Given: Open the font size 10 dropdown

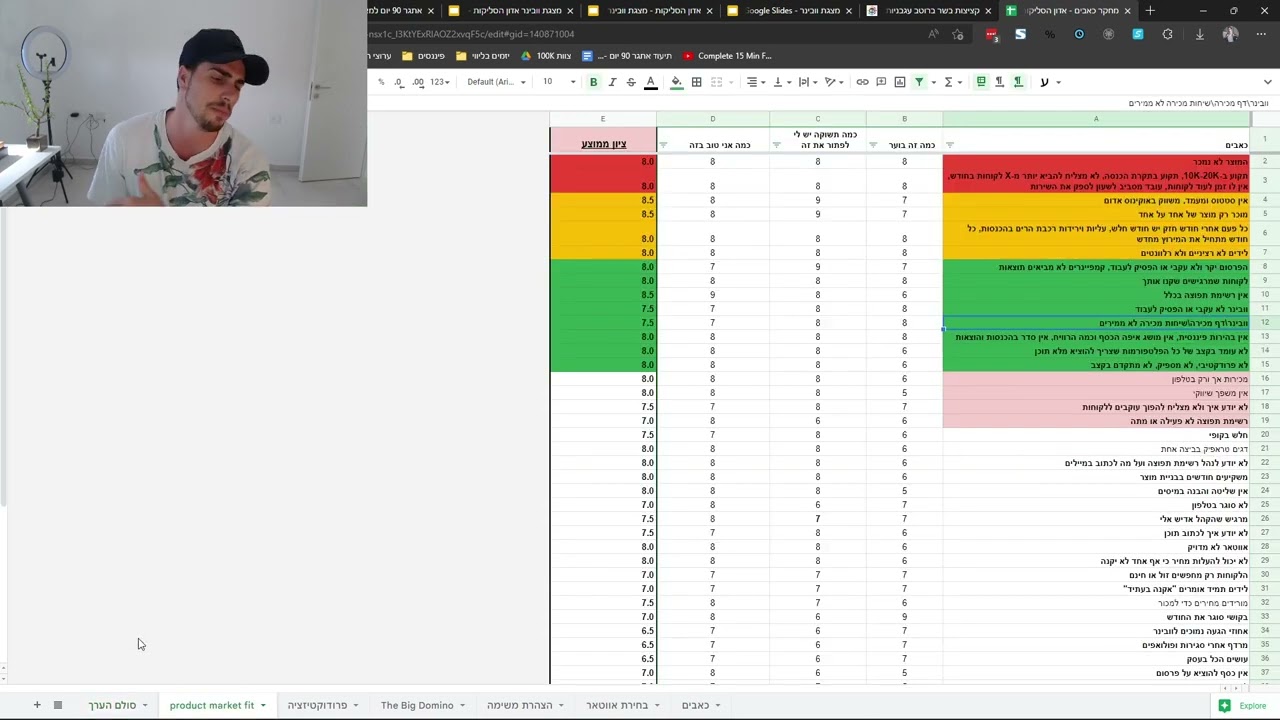Looking at the screenshot, I should pyautogui.click(x=559, y=82).
